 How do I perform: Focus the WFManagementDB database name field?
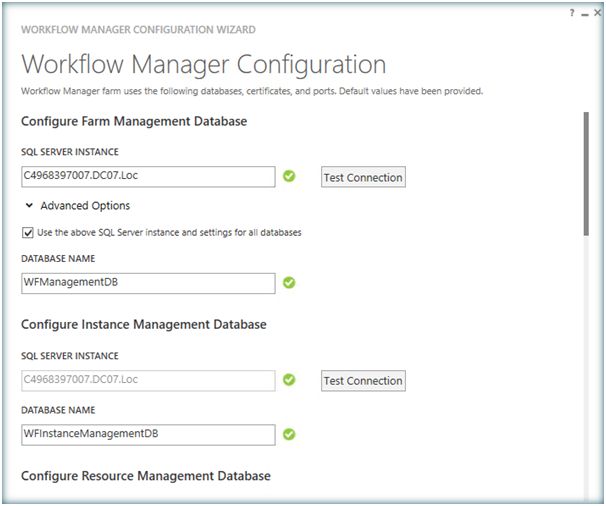click(148, 283)
